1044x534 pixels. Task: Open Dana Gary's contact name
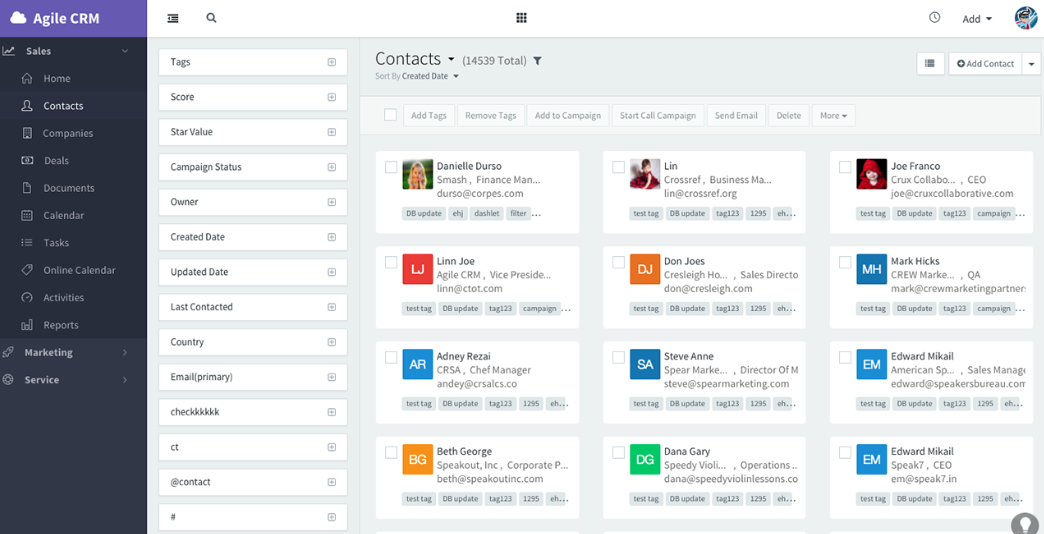(x=686, y=451)
